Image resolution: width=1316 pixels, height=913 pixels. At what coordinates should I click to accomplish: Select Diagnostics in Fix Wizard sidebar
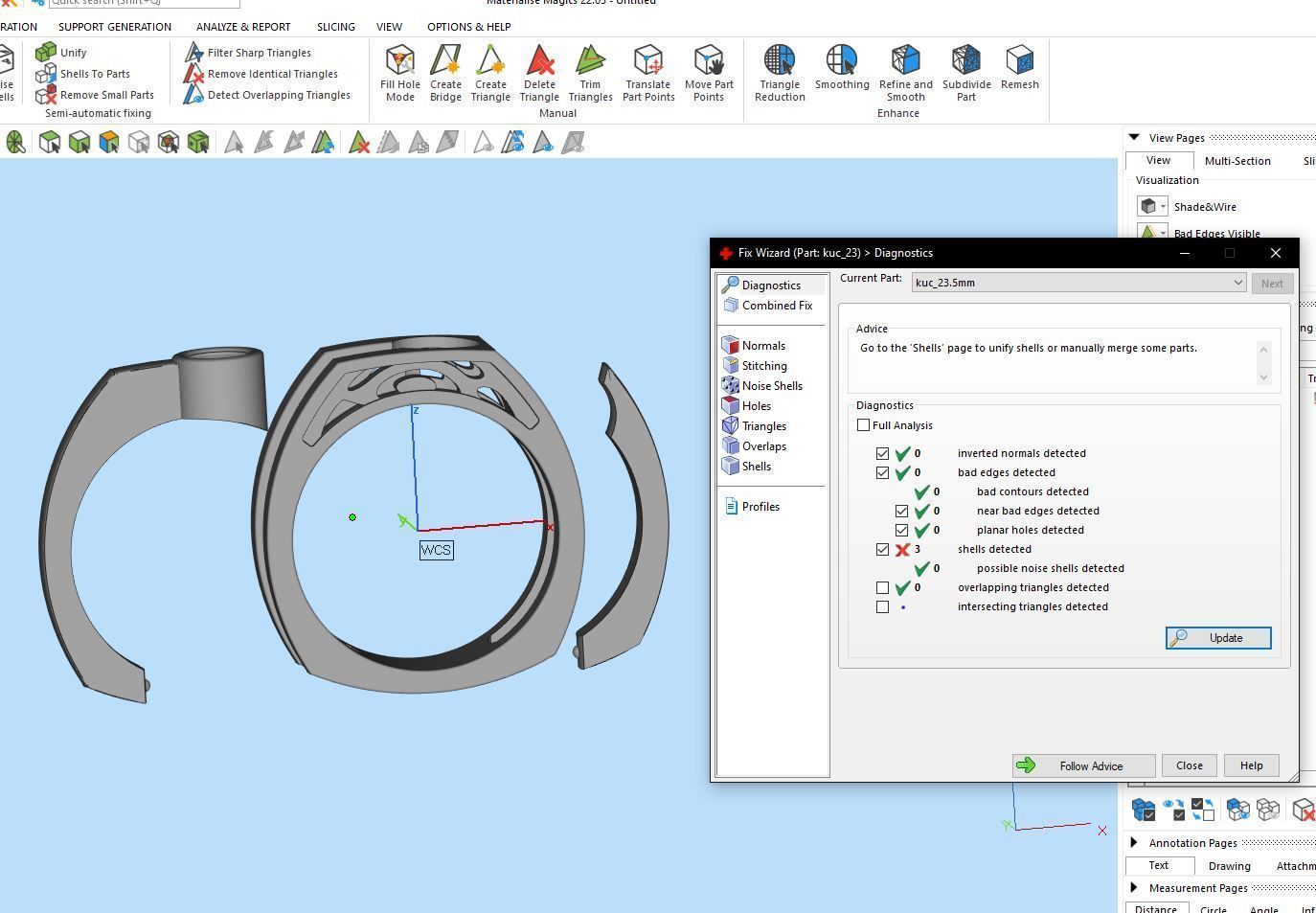(x=771, y=285)
